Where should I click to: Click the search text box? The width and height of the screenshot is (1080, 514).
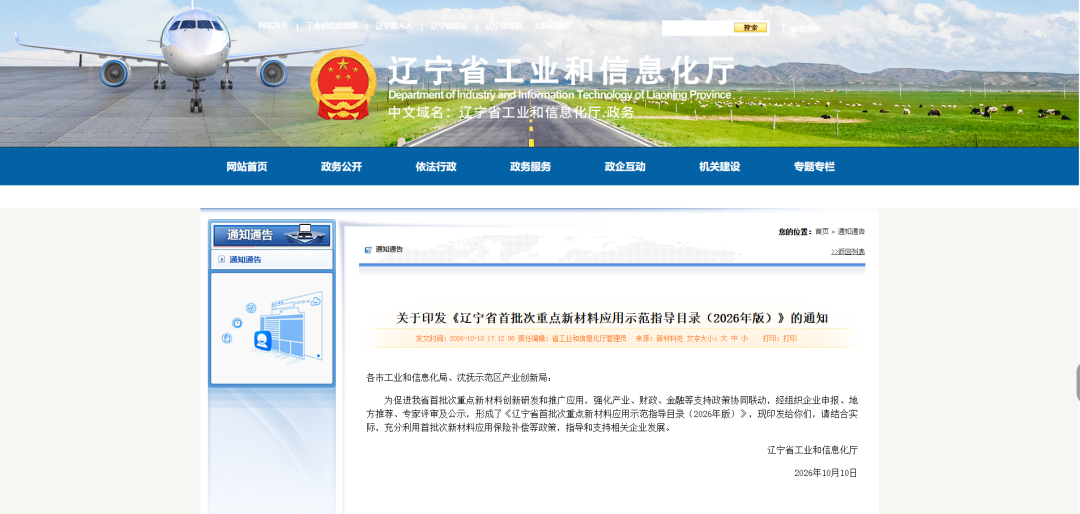(697, 28)
